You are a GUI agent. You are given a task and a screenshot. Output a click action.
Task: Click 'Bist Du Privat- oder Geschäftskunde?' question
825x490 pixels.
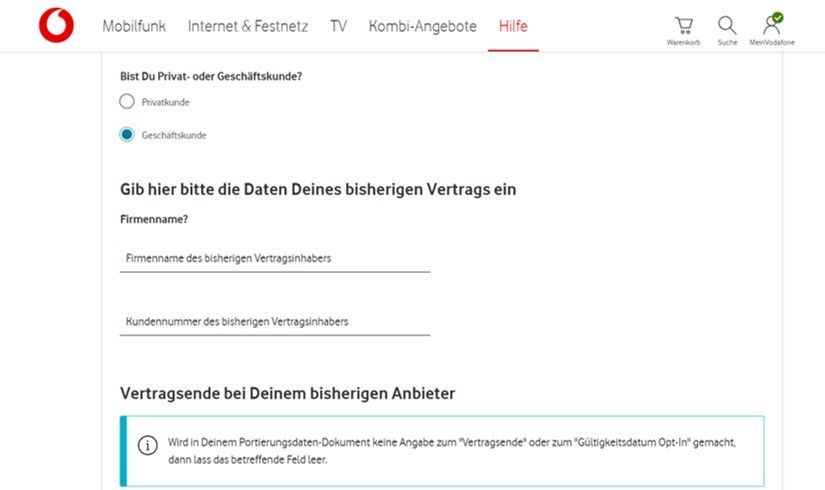click(211, 76)
